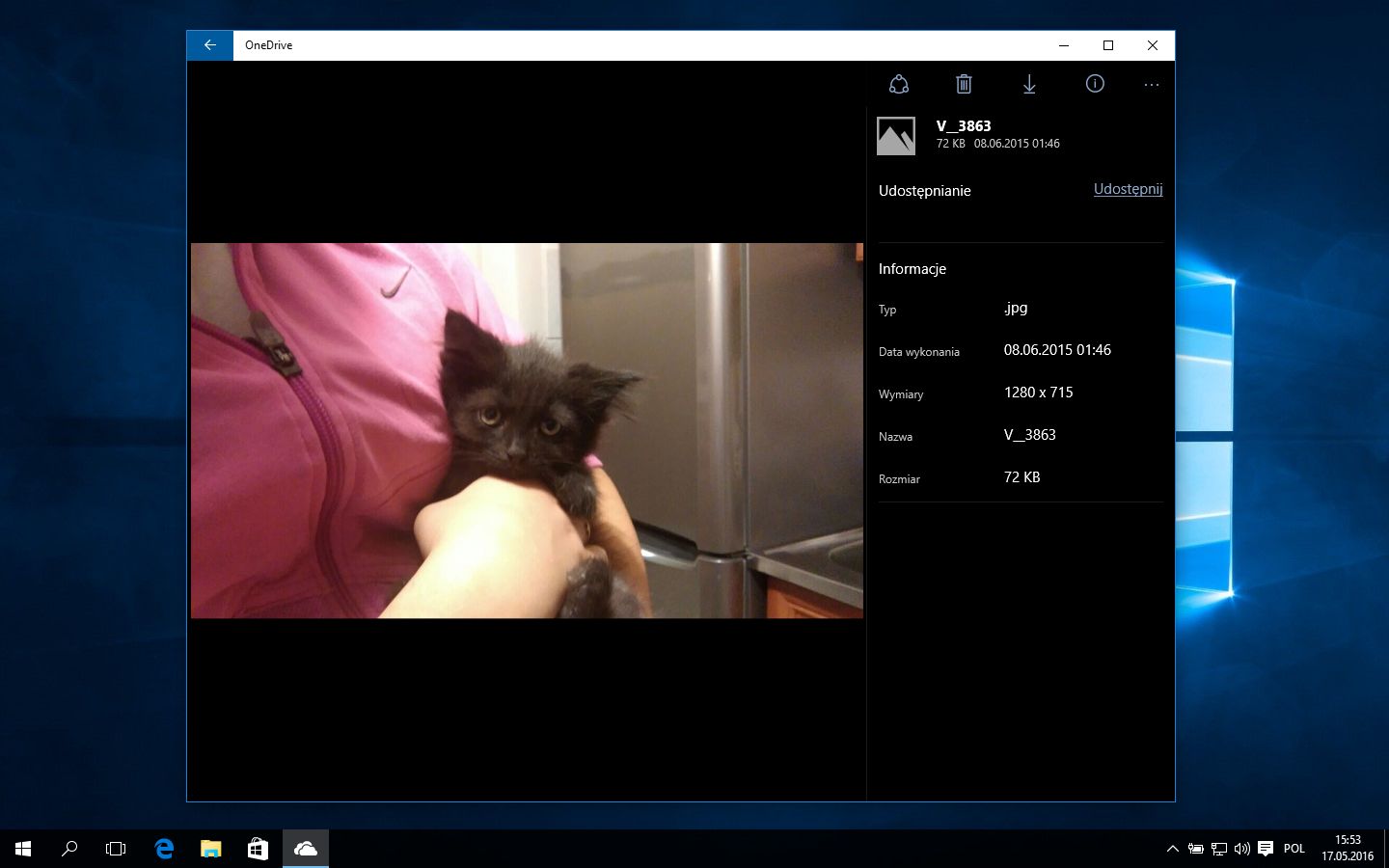Close the OneDrive window

click(x=1153, y=45)
